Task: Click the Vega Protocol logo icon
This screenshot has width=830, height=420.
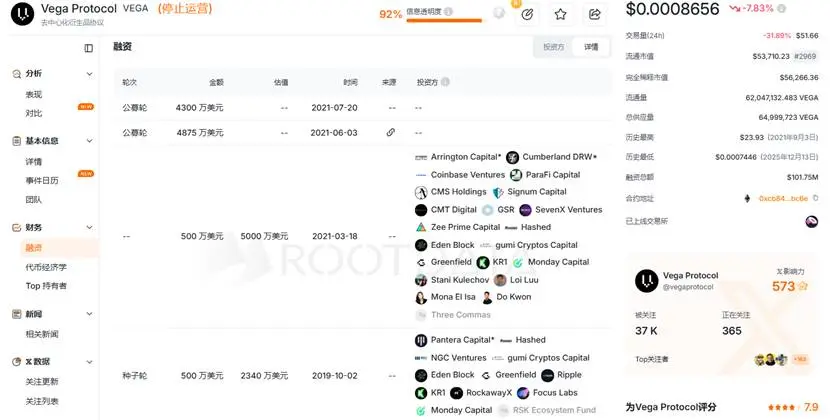Action: click(x=20, y=14)
